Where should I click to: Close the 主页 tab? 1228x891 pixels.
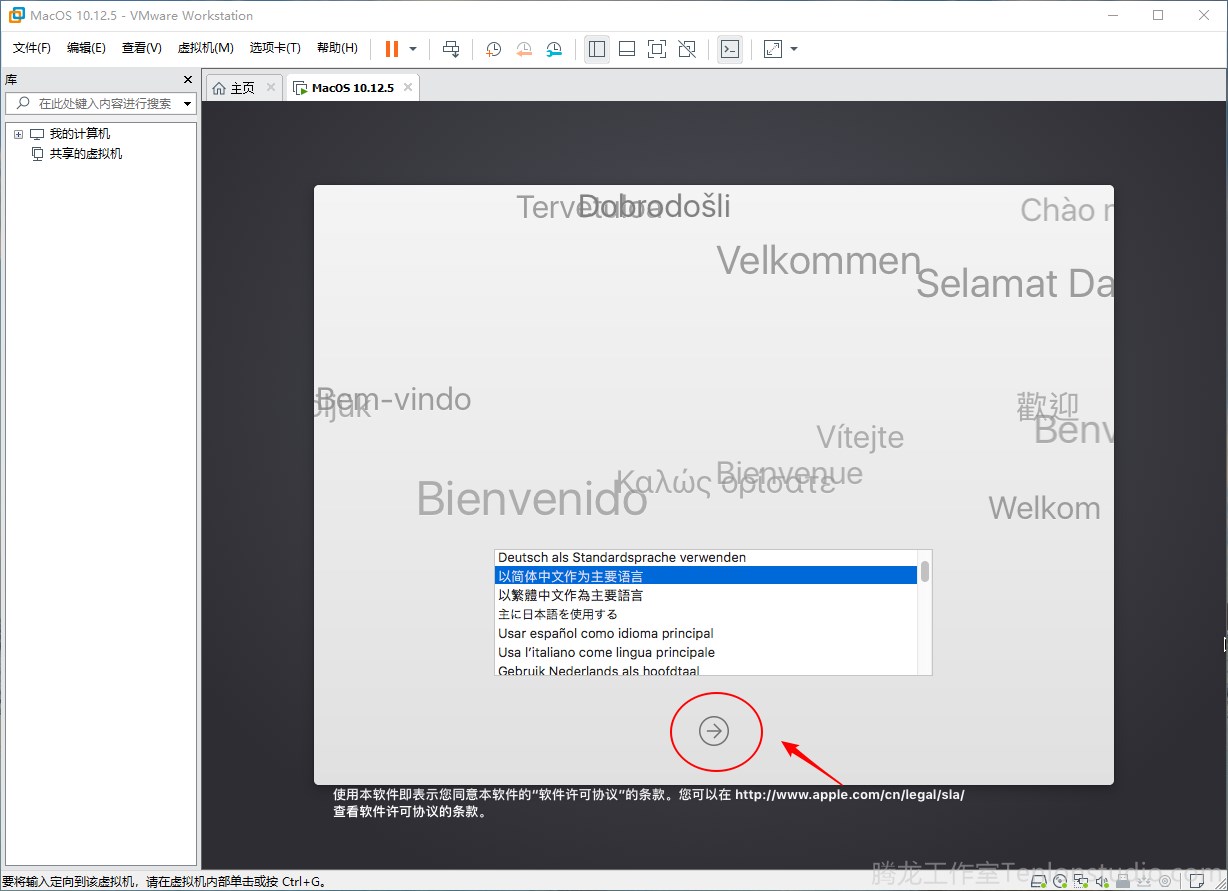click(x=270, y=88)
